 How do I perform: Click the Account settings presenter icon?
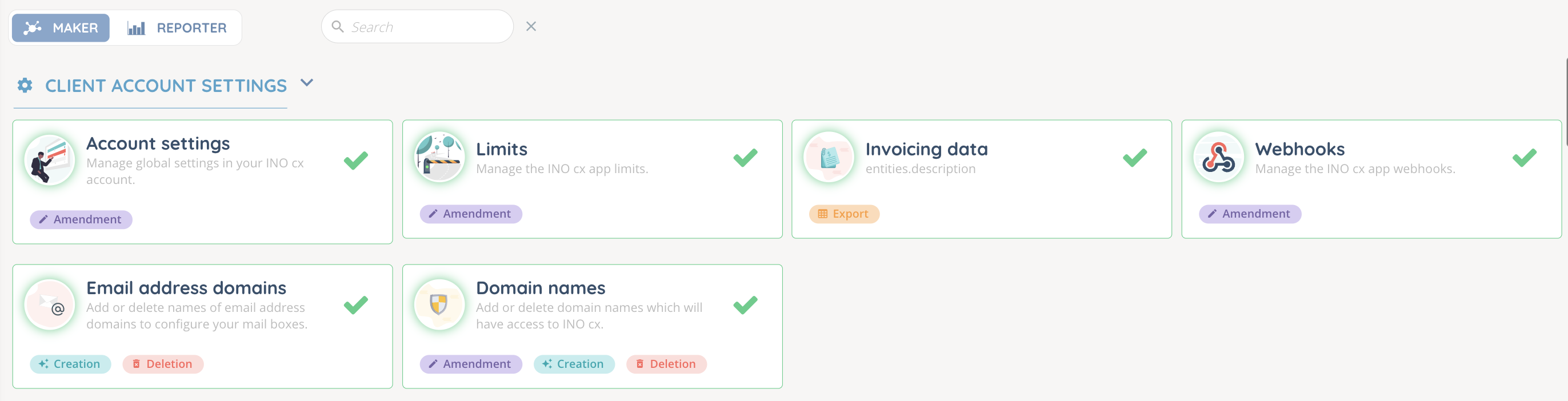tap(49, 160)
